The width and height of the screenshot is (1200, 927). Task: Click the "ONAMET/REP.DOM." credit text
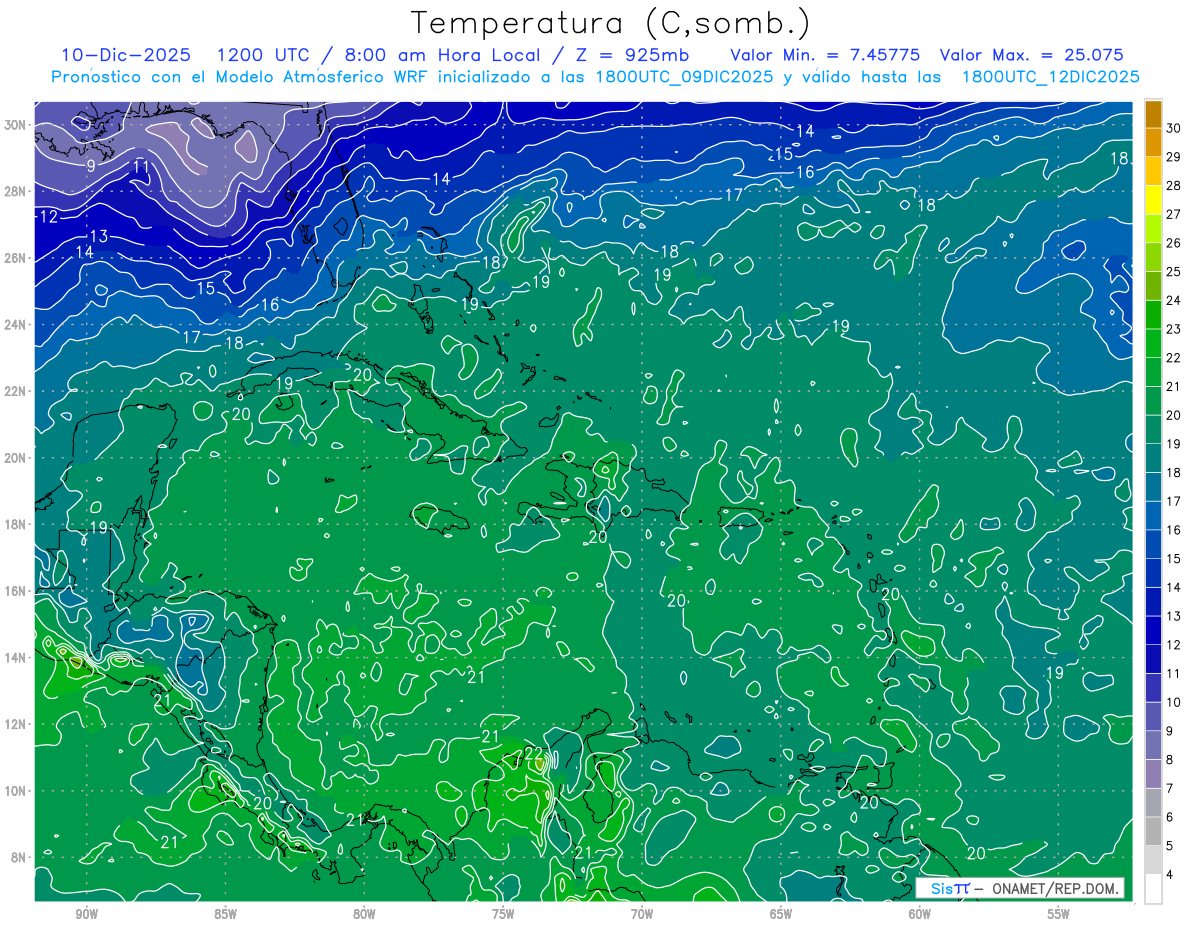[1054, 888]
